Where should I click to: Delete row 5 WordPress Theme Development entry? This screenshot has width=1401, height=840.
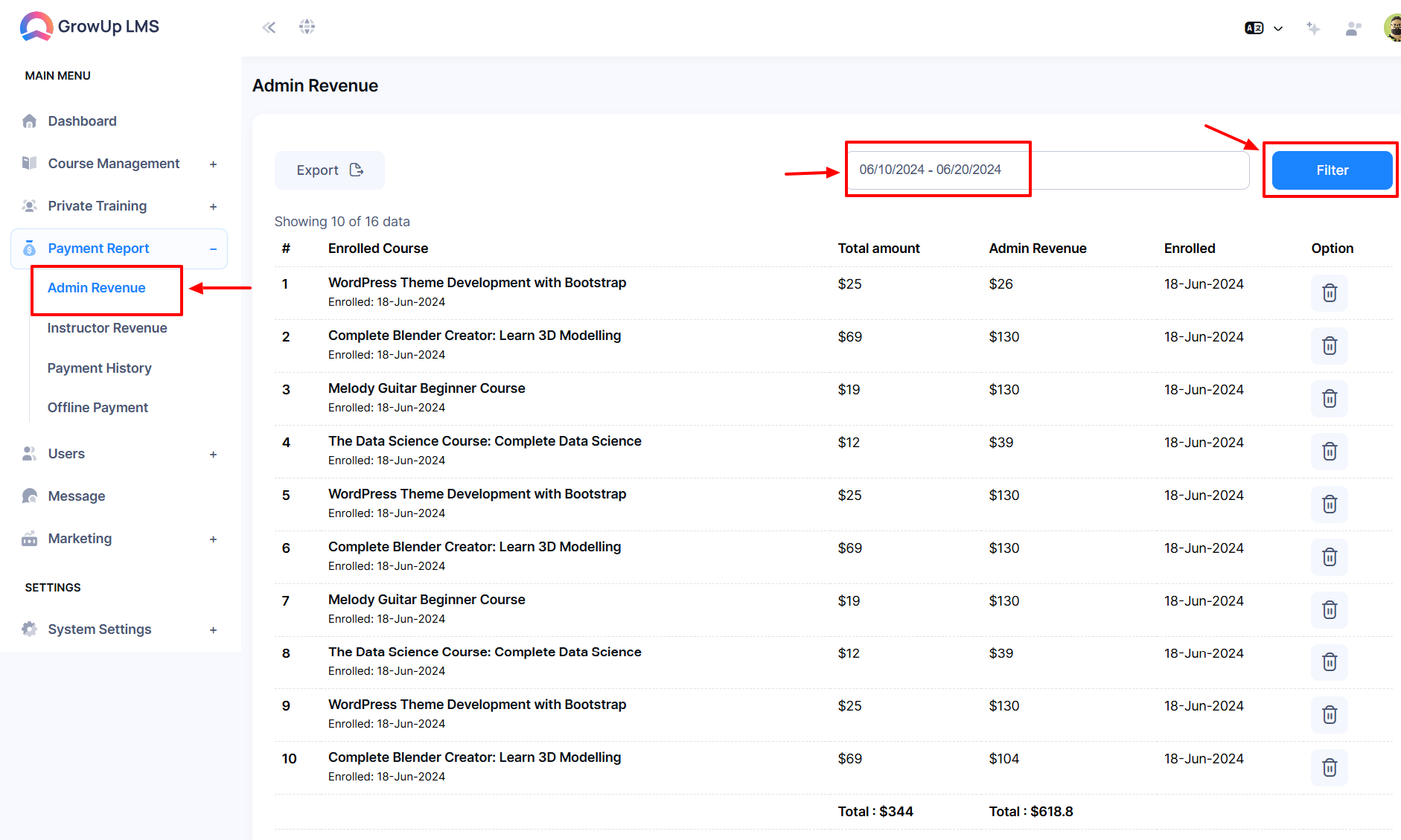tap(1330, 504)
